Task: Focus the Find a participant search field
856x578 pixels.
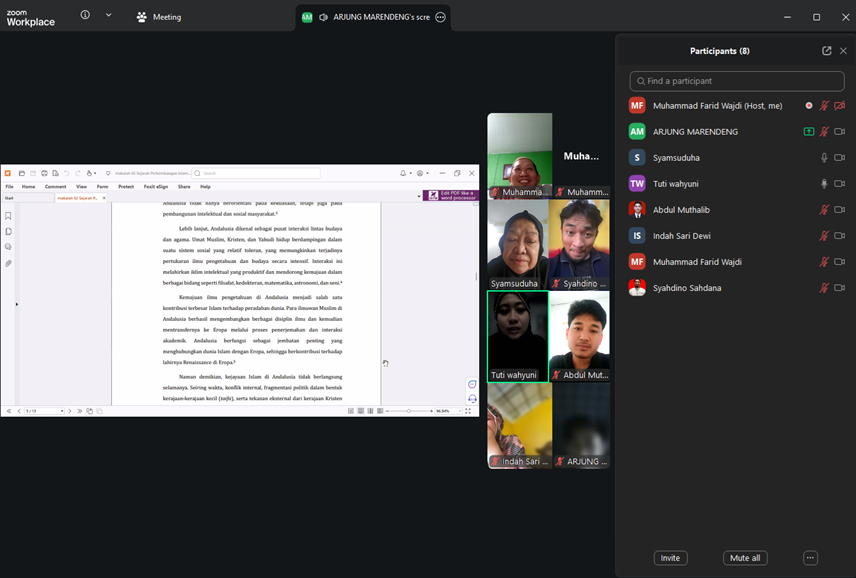Action: pos(737,81)
